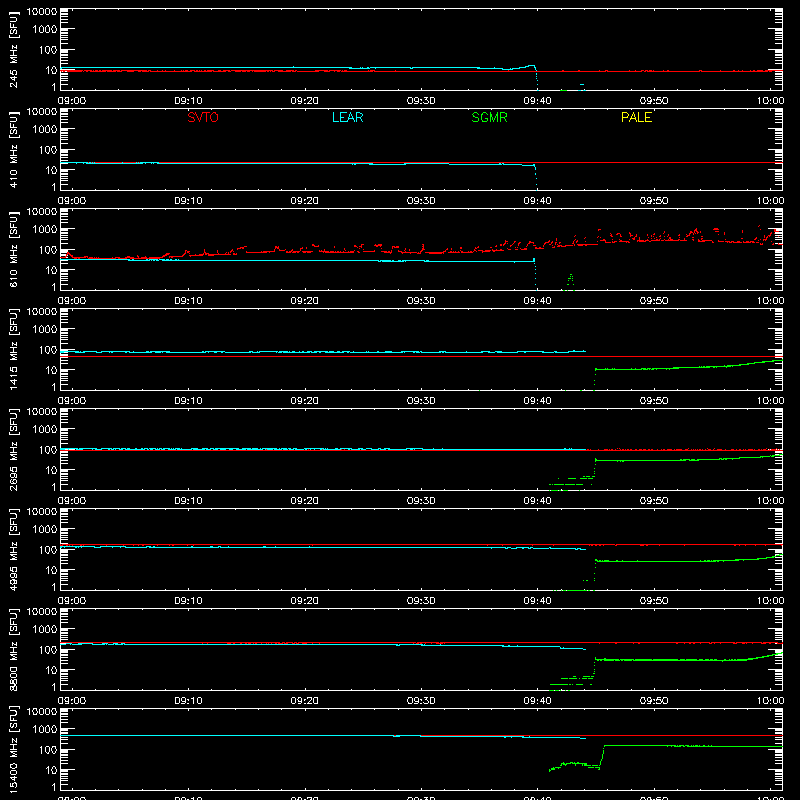Click the 1000 tick label of 2695 MHz plot
Viewport: 800px width, 800px height.
45,430
